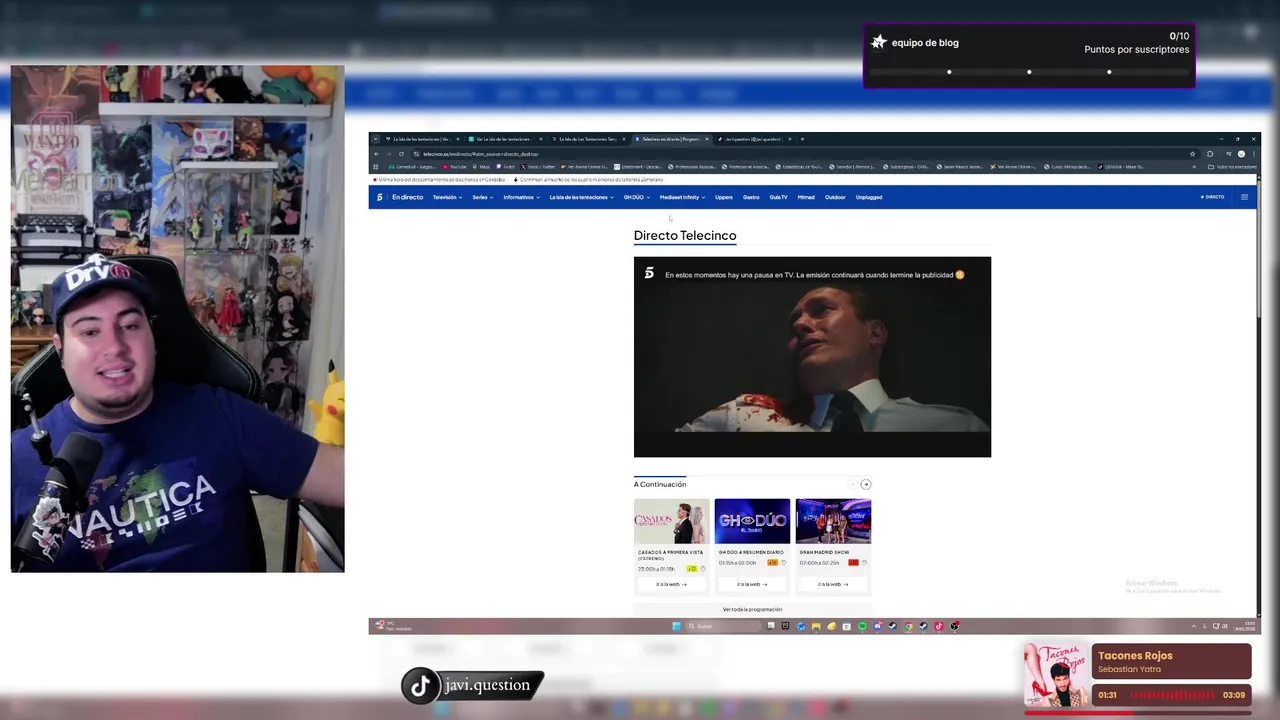Open Spotify from the taskbar

click(862, 626)
